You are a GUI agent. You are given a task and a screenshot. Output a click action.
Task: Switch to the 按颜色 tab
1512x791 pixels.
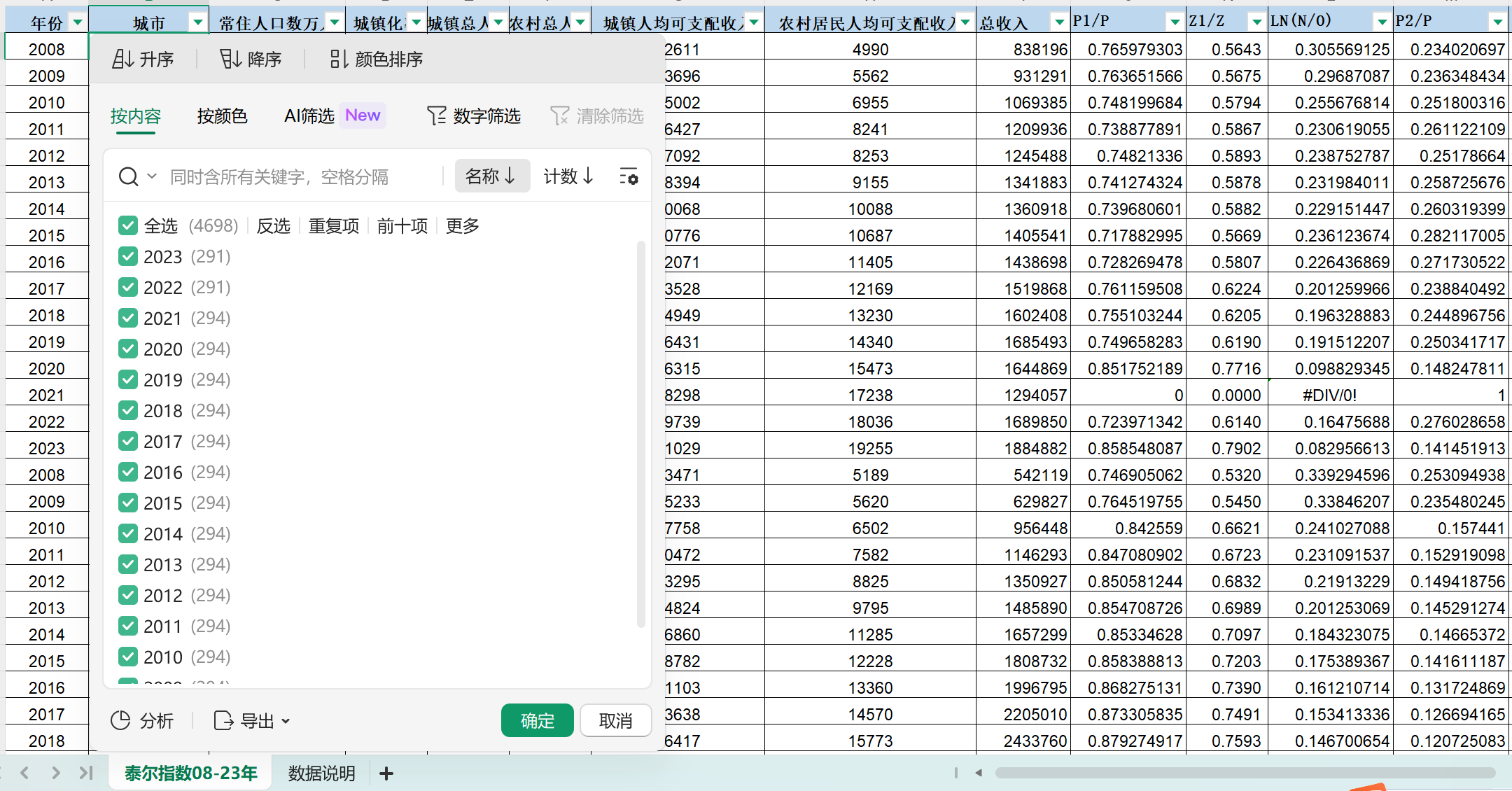pos(222,116)
